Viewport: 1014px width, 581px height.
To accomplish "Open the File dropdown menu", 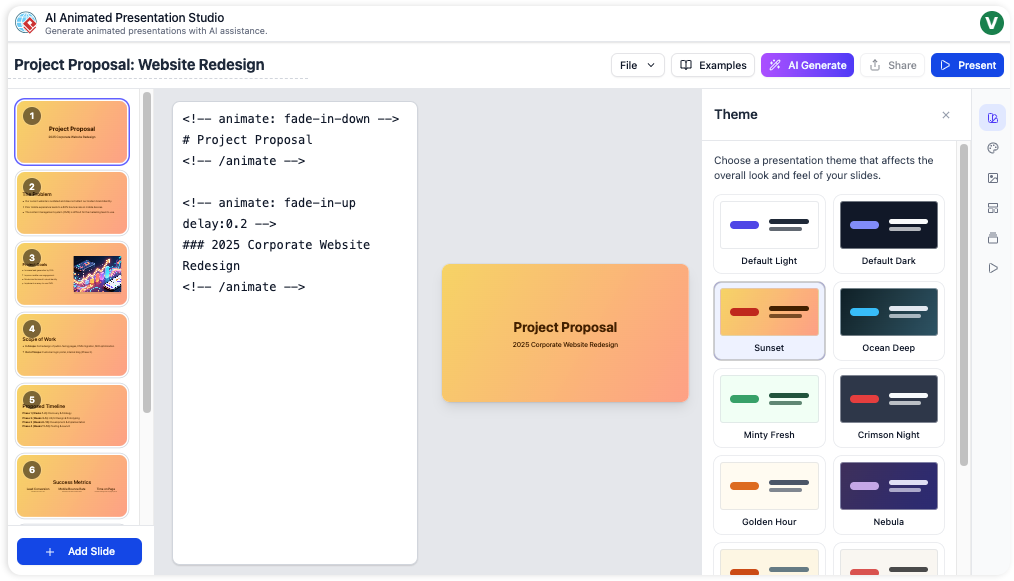I will [639, 64].
